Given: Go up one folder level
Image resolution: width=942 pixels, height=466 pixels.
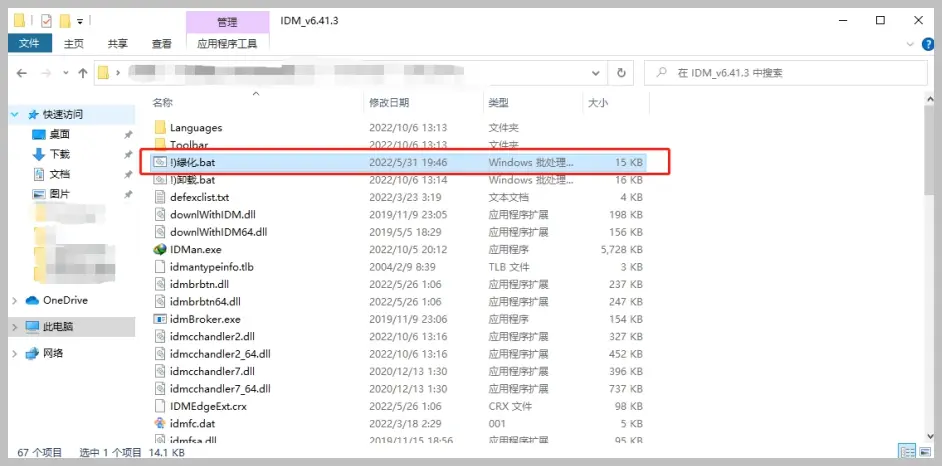Looking at the screenshot, I should pyautogui.click(x=83, y=73).
